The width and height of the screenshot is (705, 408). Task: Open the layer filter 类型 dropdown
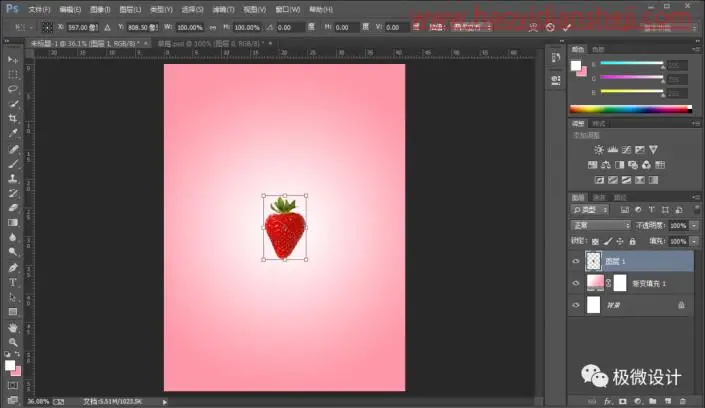pyautogui.click(x=590, y=210)
